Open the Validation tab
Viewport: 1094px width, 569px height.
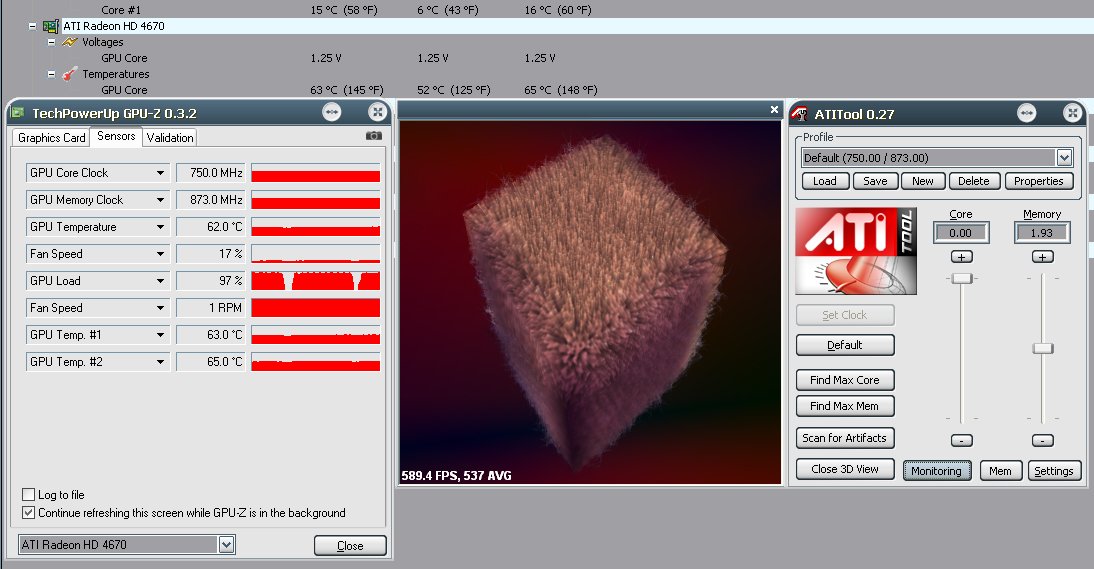[170, 137]
